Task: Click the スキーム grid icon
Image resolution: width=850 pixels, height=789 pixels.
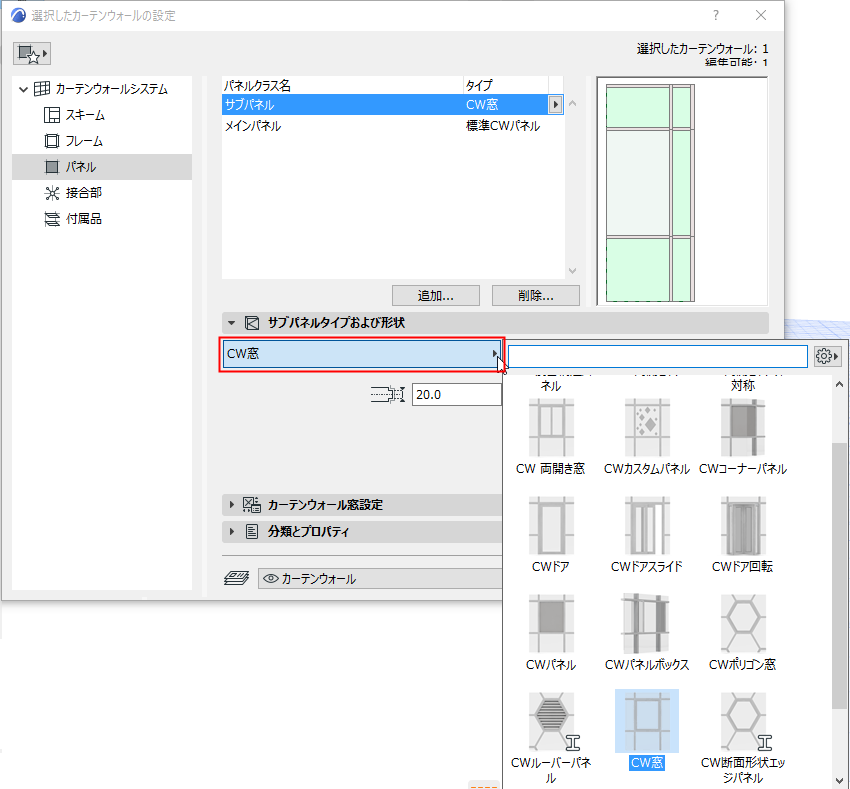Action: pos(52,115)
